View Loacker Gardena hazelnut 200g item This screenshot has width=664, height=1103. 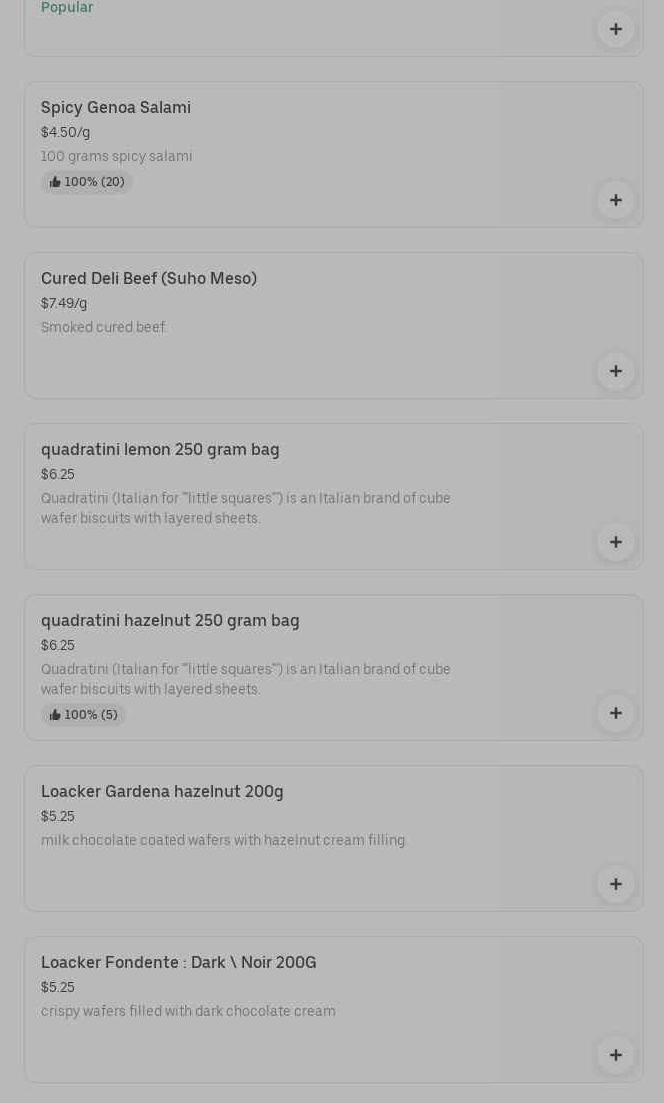[162, 791]
